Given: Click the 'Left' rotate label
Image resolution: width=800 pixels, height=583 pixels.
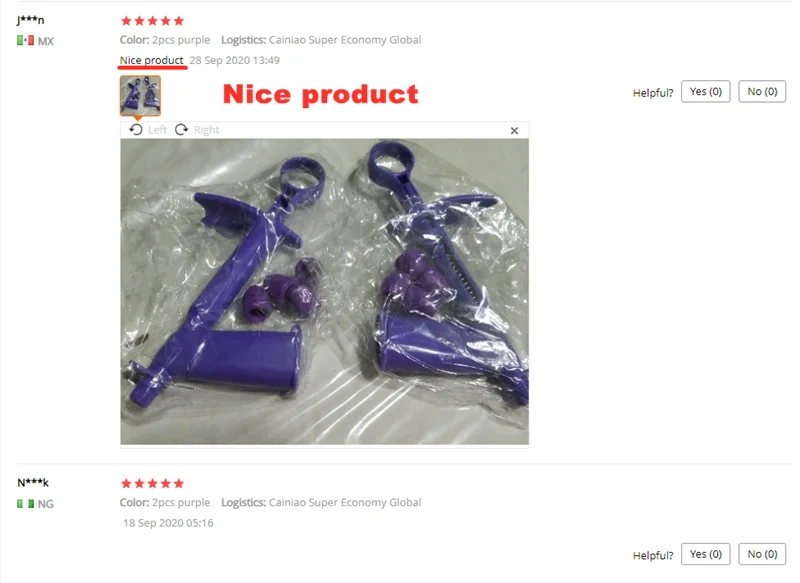Looking at the screenshot, I should 157,130.
